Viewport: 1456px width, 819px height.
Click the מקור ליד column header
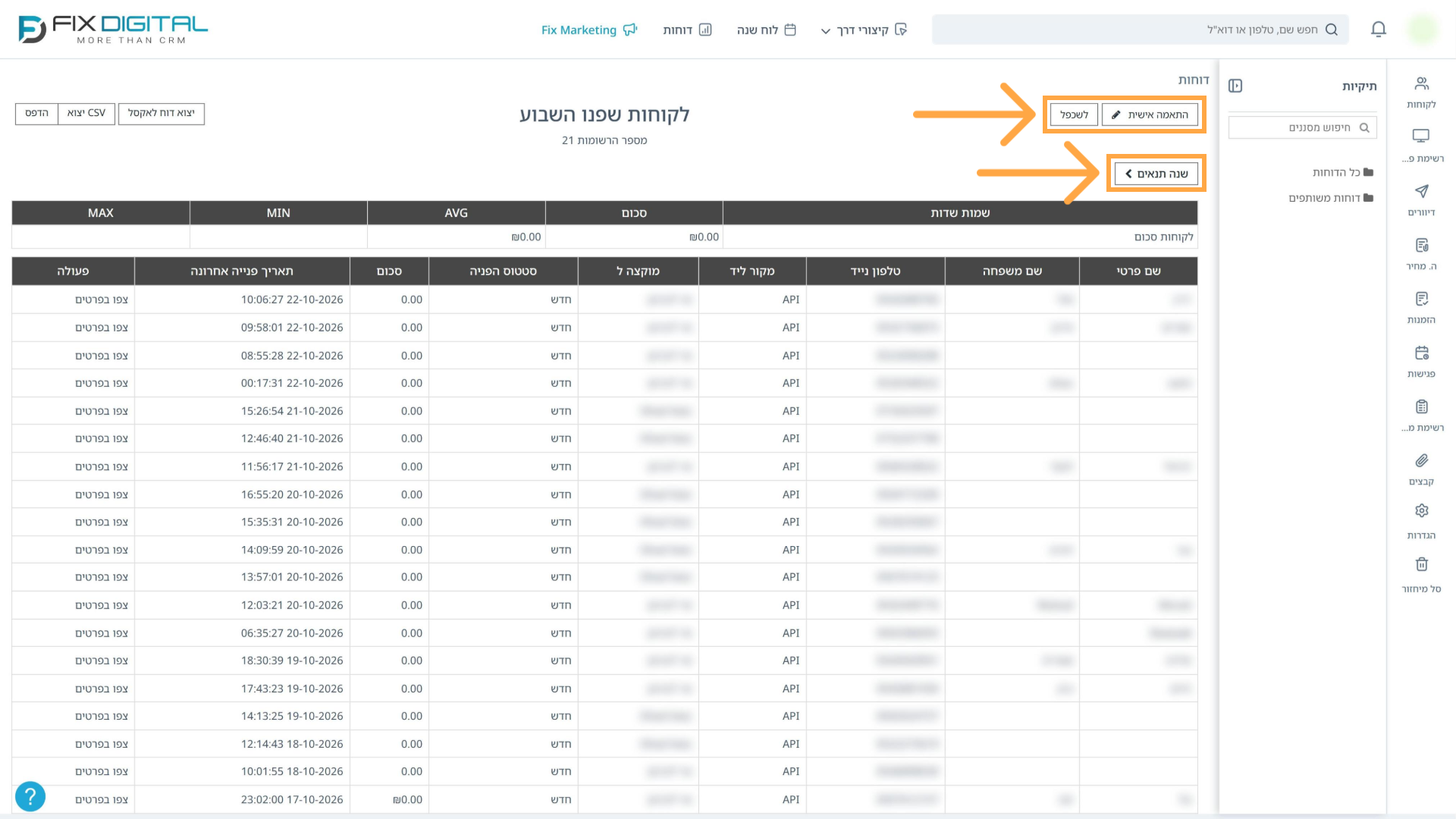pyautogui.click(x=752, y=271)
